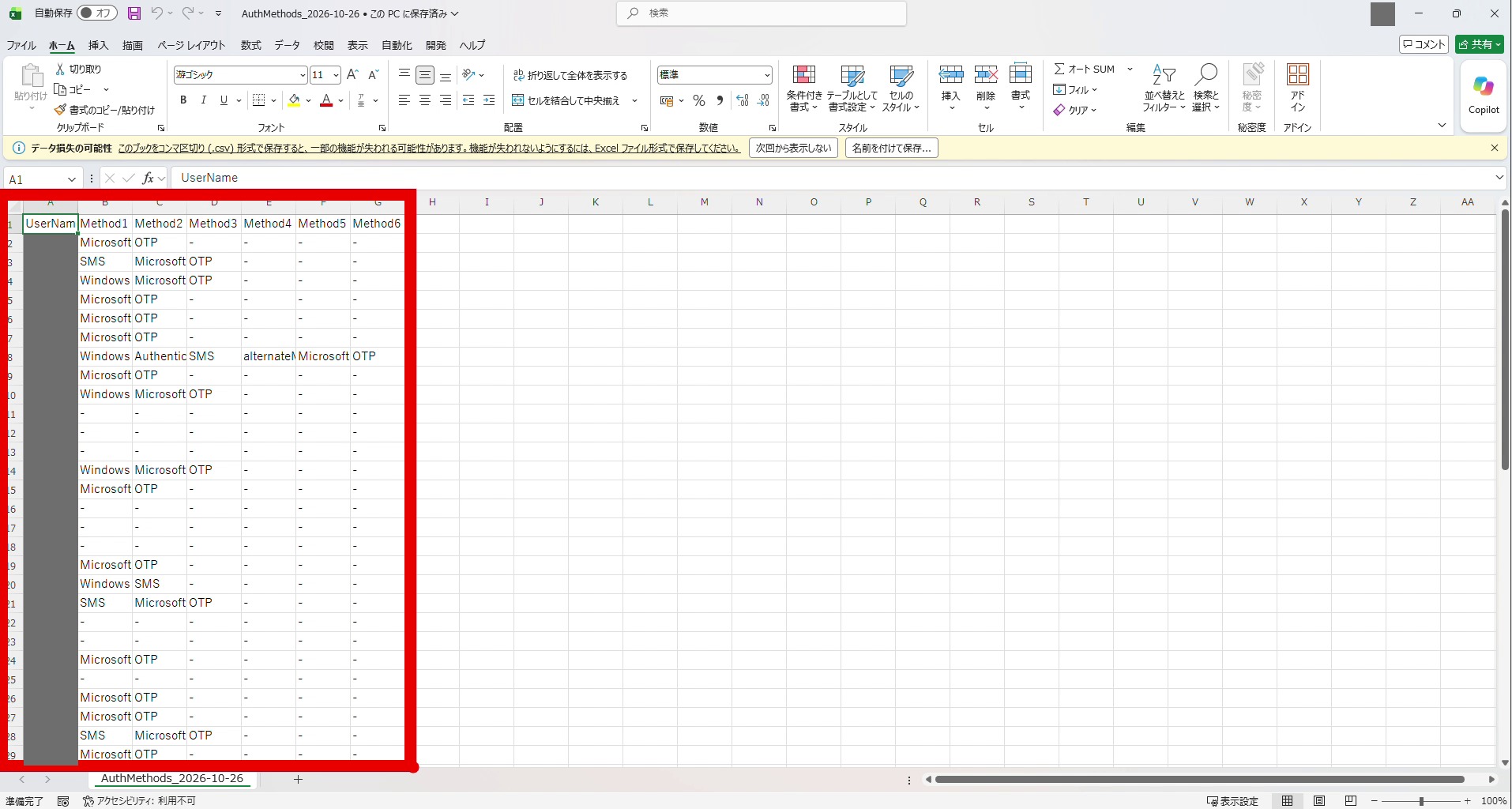Click 次回から表示しない button

(793, 148)
